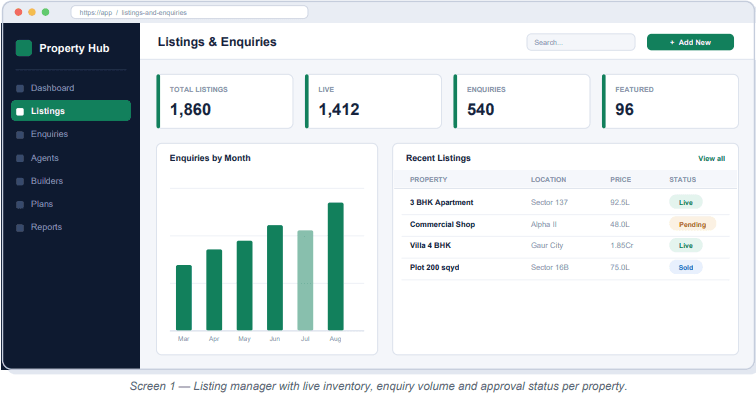
Task: Click the Enquiries sidebar icon square
Action: [x=20, y=135]
